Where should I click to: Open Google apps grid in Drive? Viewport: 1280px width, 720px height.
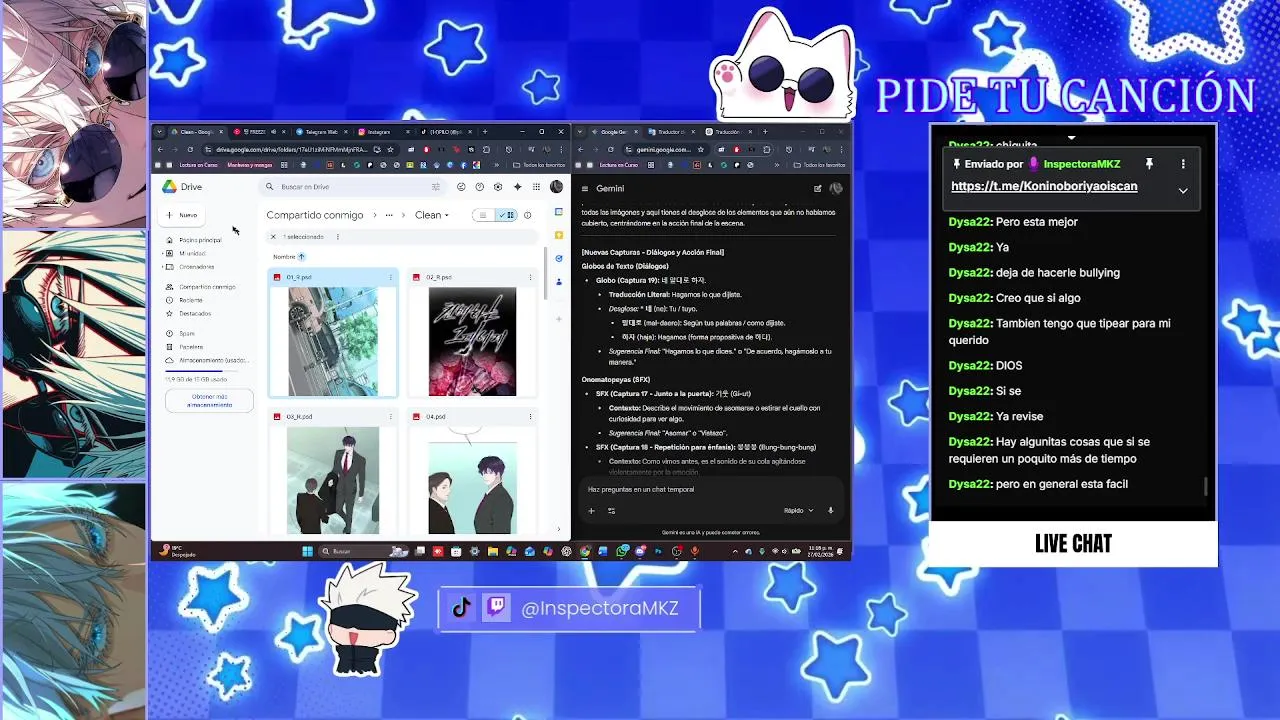point(536,187)
